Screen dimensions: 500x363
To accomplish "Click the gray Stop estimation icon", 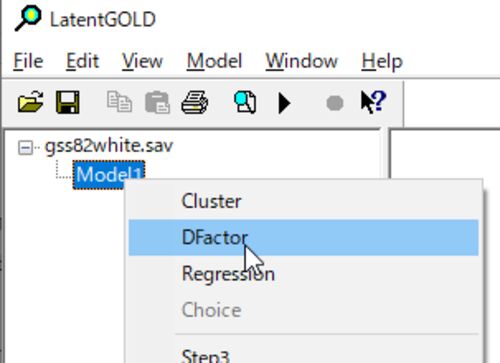I will click(x=335, y=103).
